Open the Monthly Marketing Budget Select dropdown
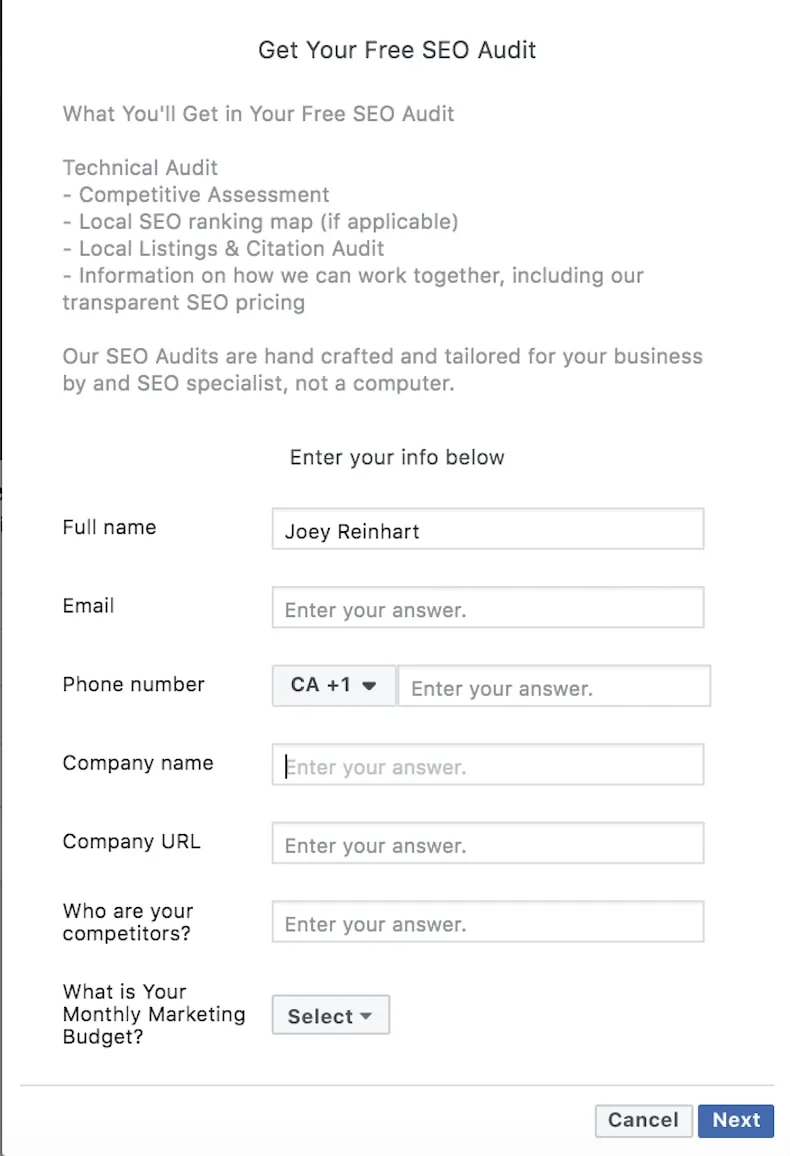The height and width of the screenshot is (1156, 790). [x=331, y=1015]
